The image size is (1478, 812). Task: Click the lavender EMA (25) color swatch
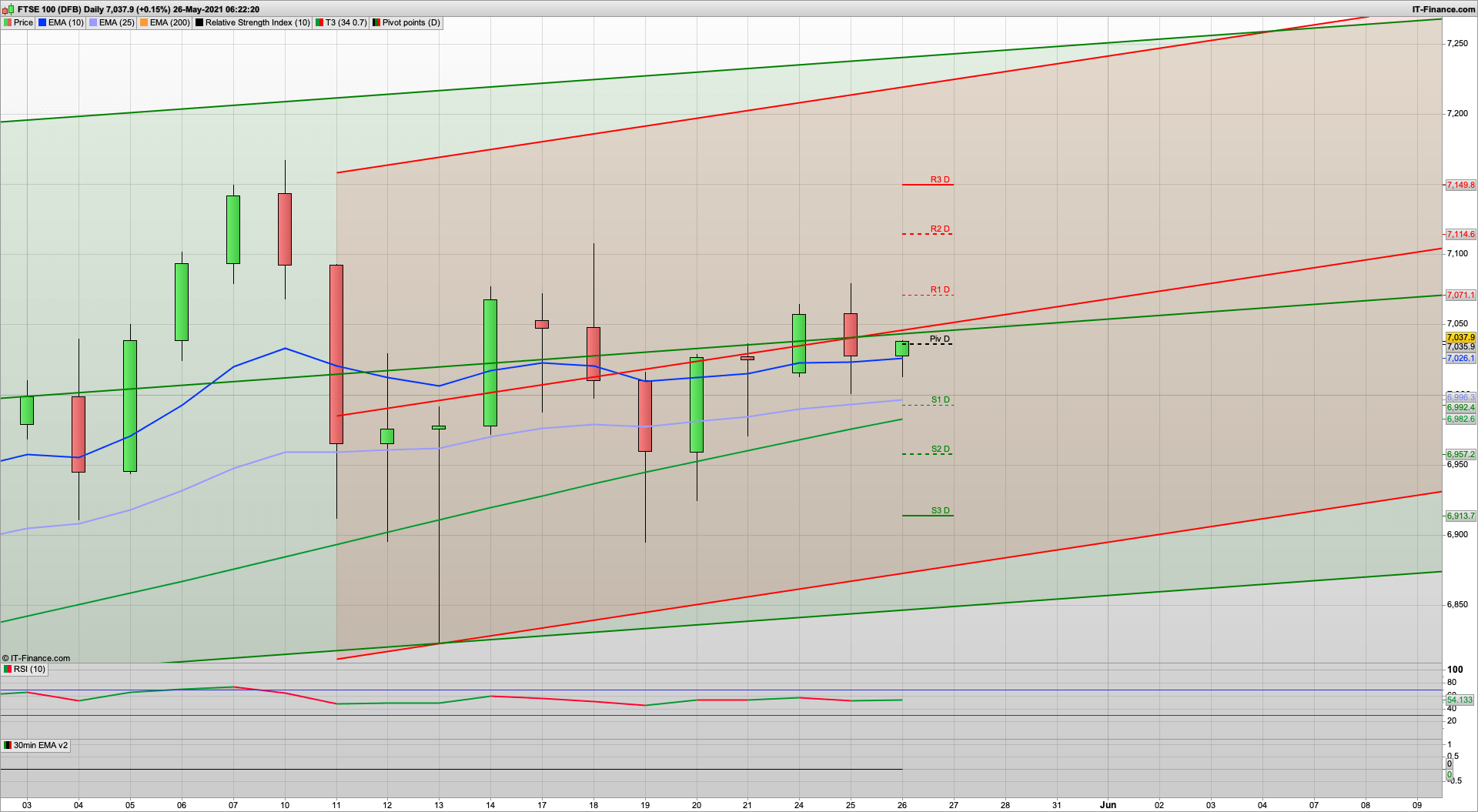coord(92,22)
